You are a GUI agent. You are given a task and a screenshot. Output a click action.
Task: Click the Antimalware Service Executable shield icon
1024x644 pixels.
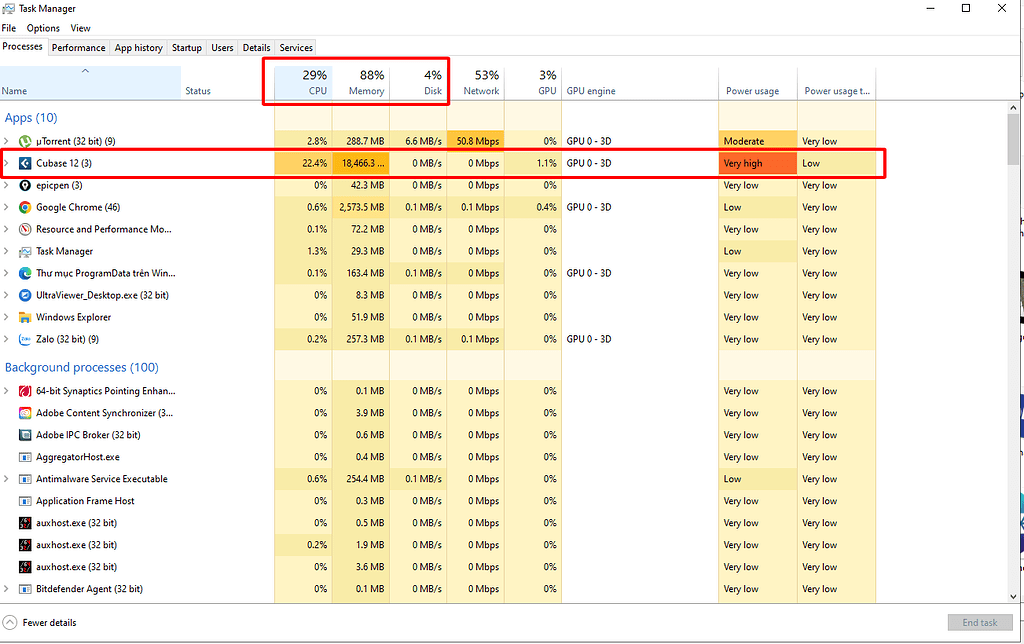(x=25, y=479)
